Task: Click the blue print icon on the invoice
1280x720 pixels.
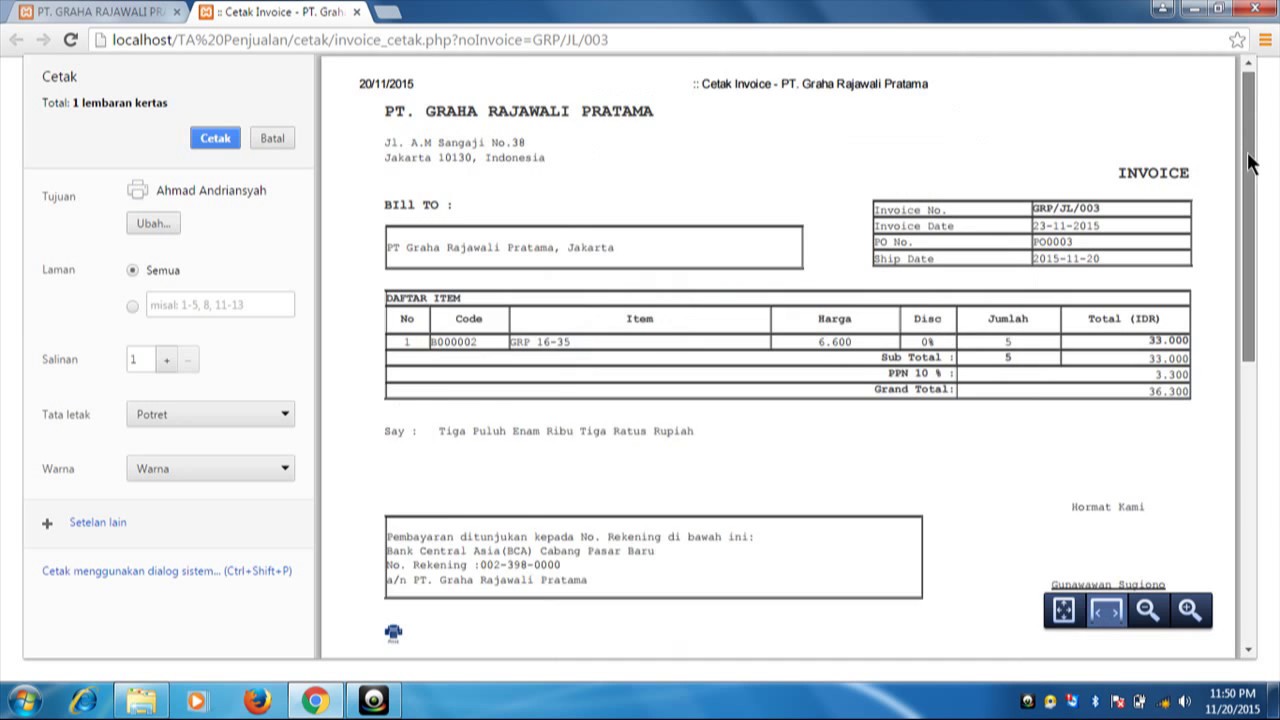Action: [393, 632]
